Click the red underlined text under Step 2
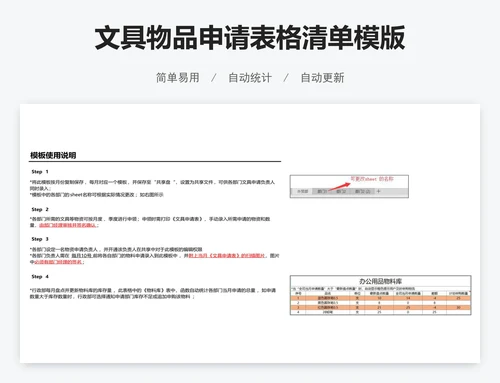The height and width of the screenshot is (383, 500). click(68, 225)
